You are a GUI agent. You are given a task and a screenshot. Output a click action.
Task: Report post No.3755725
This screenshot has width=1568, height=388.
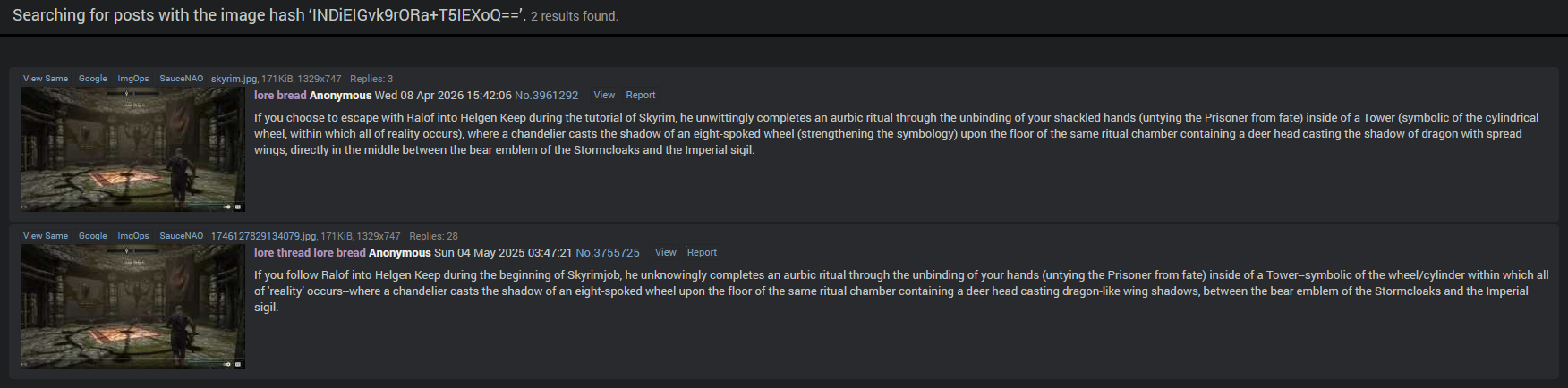pyautogui.click(x=702, y=253)
